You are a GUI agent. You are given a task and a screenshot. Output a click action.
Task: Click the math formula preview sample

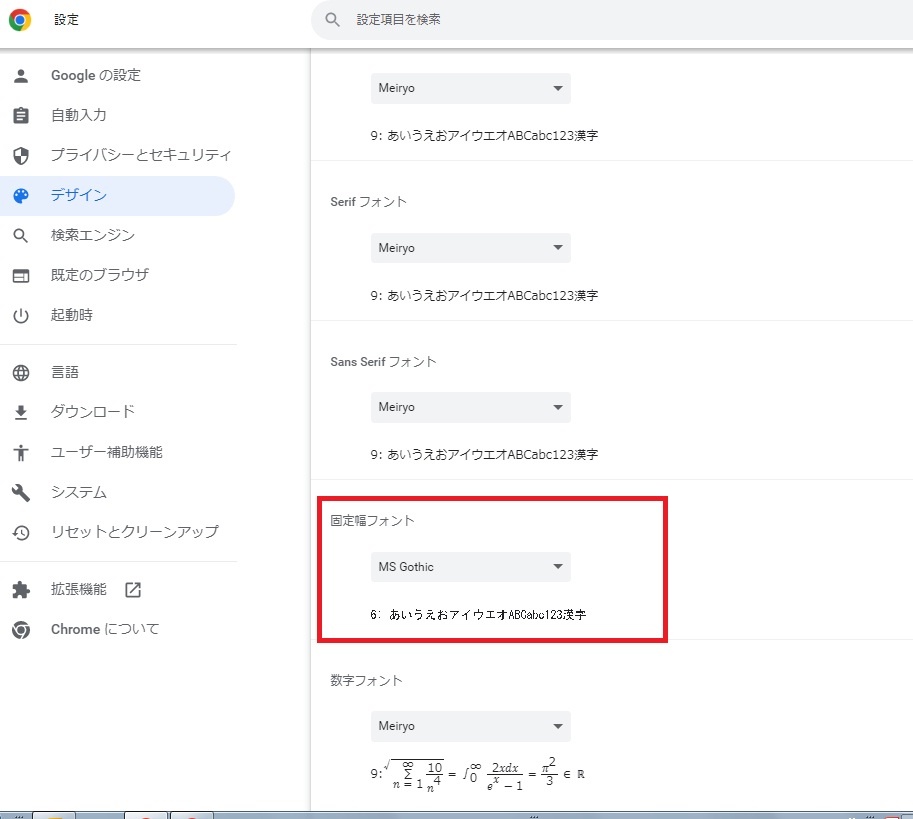477,774
